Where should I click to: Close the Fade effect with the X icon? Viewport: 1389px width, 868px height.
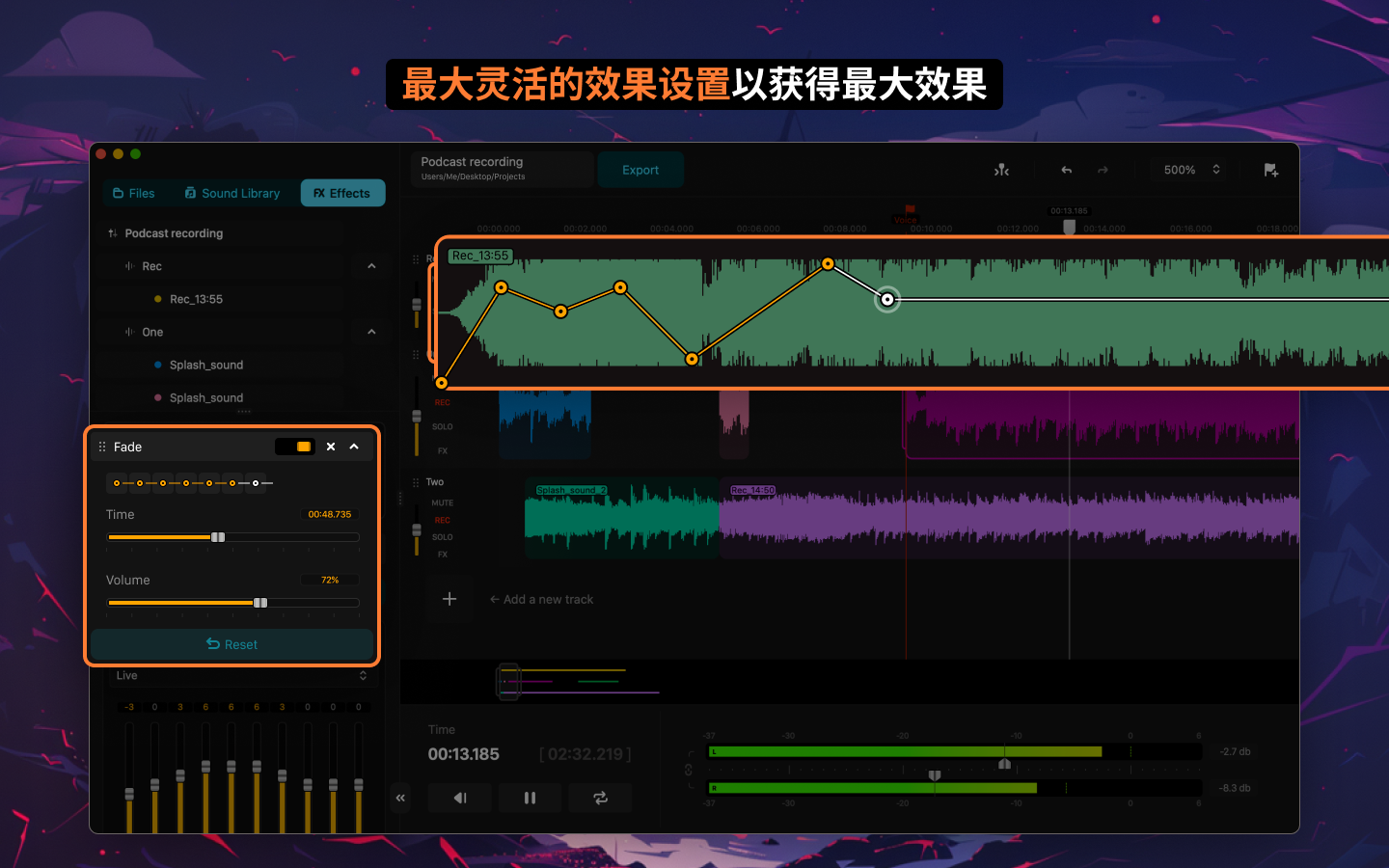pyautogui.click(x=331, y=447)
